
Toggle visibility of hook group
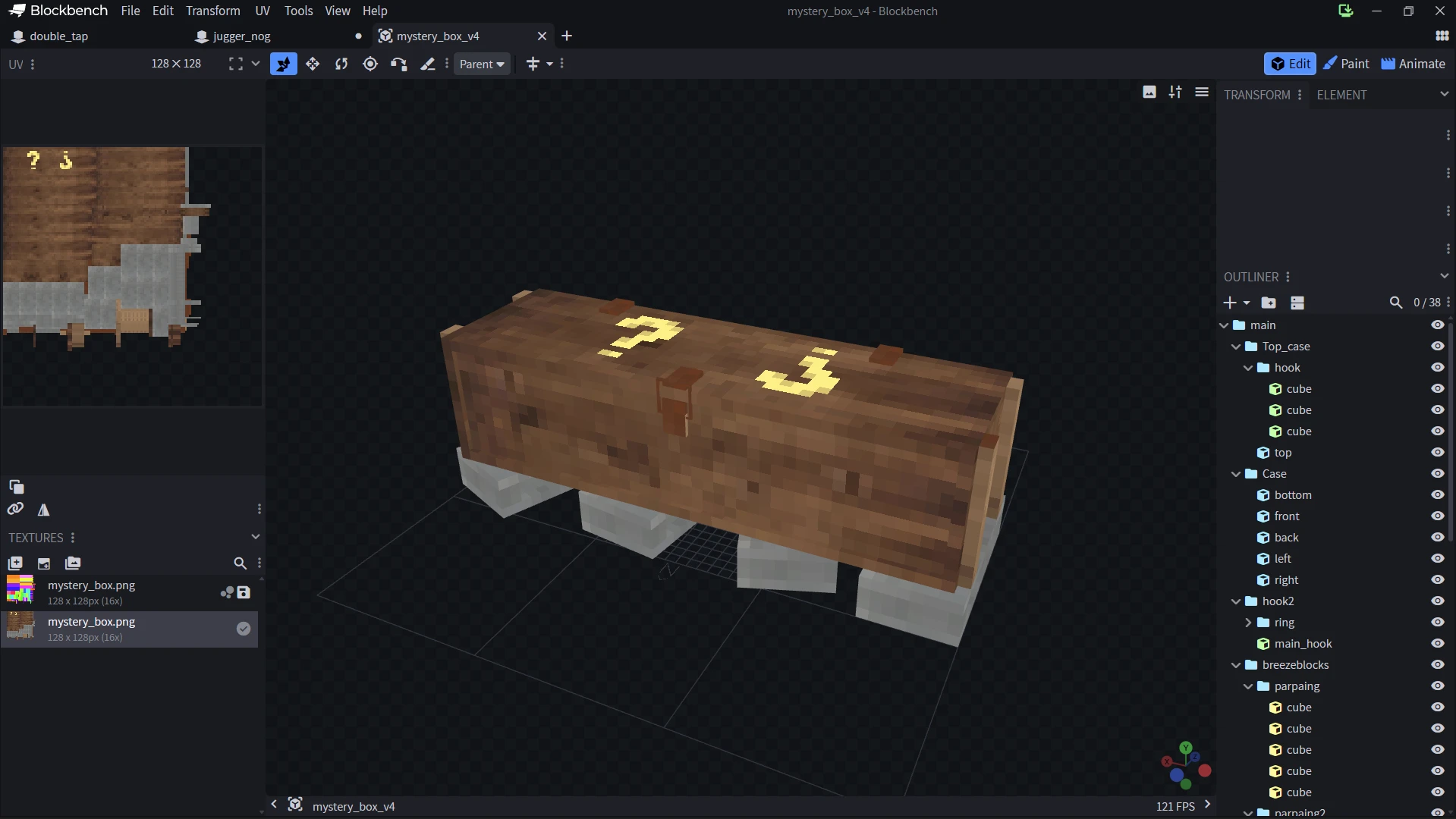pyautogui.click(x=1438, y=368)
